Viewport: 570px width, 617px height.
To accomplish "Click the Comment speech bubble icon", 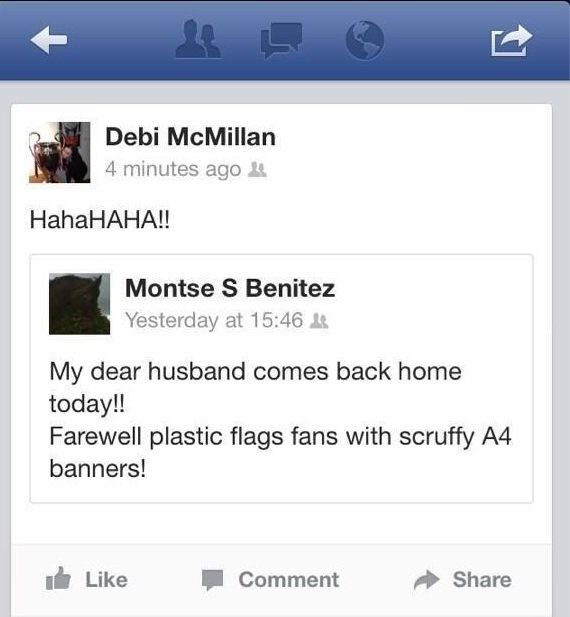I will [x=212, y=580].
